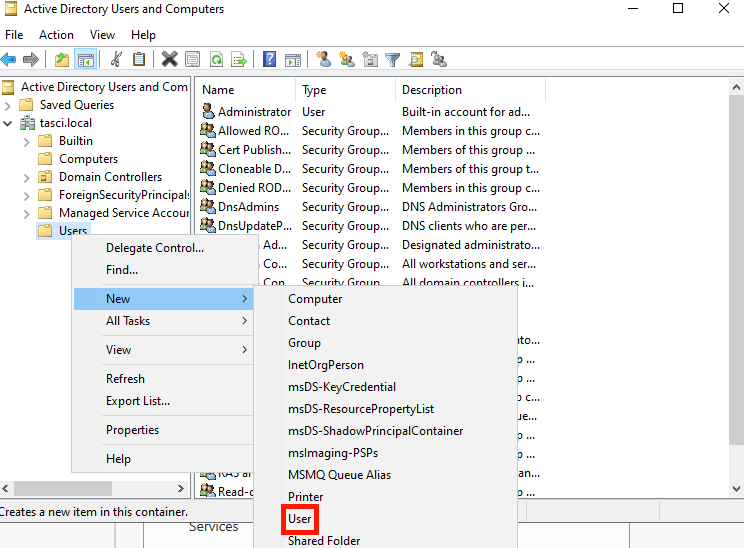Viewport: 744px width, 548px height.
Task: Click the Create new organizational unit icon
Action: 370,60
